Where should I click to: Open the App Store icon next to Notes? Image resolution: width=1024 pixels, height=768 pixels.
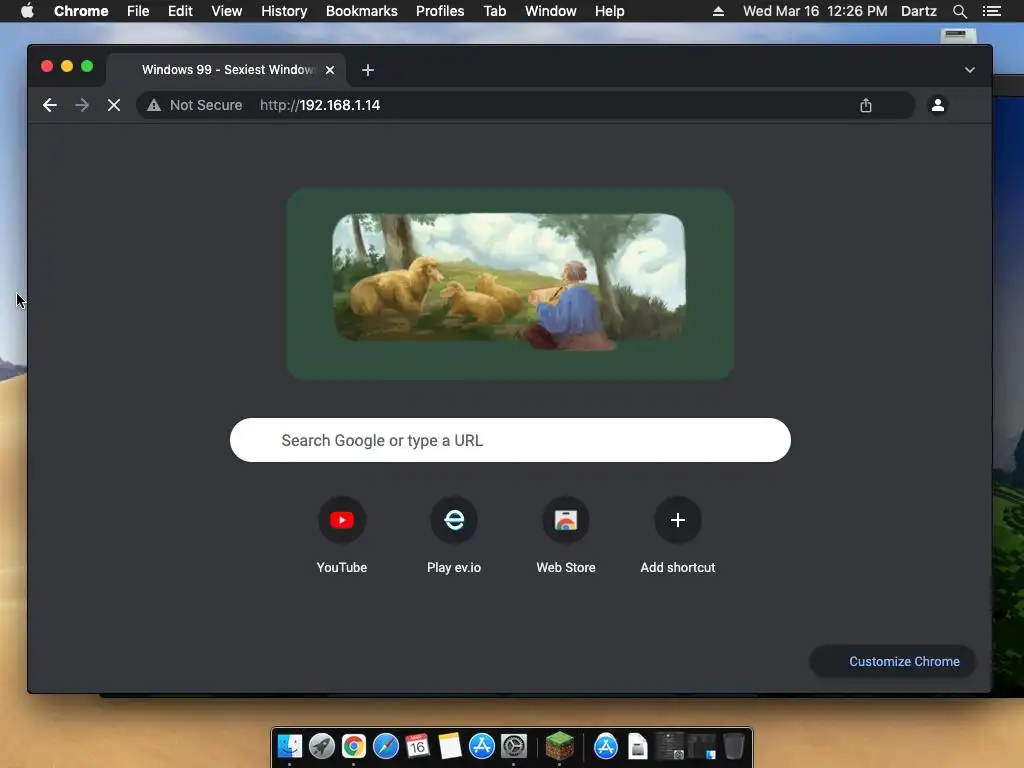[481, 746]
